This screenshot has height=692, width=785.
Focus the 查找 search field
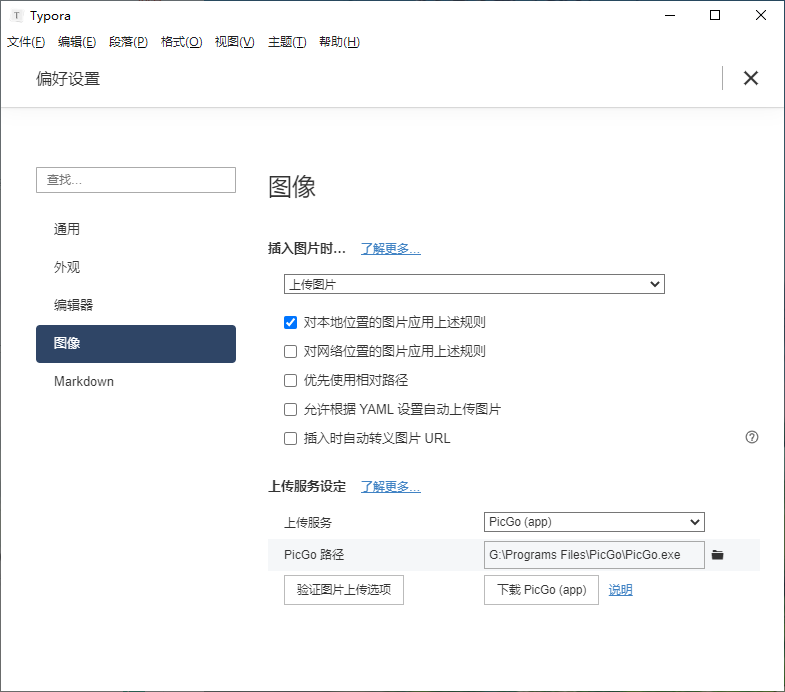click(x=136, y=180)
